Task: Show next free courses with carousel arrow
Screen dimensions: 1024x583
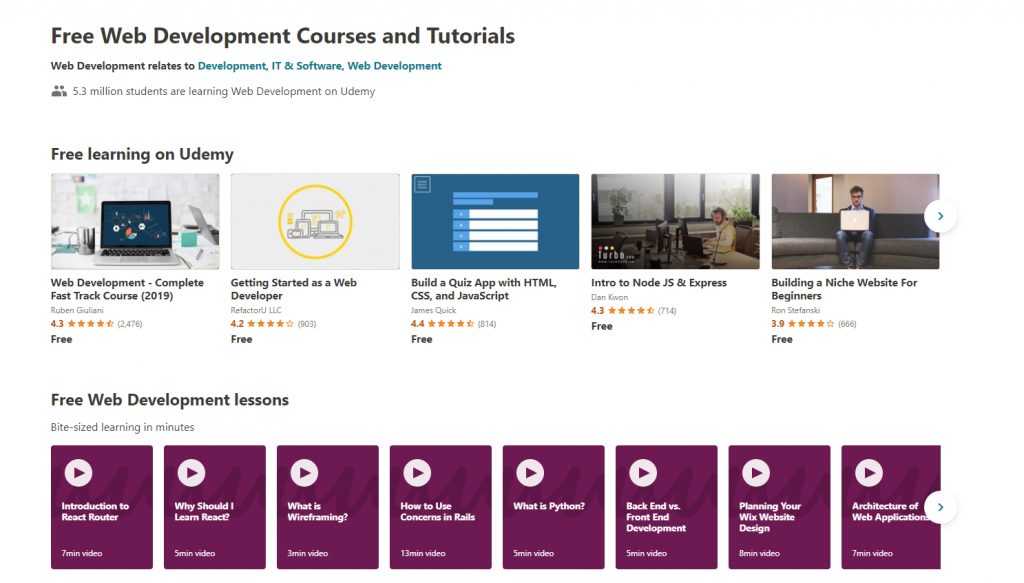Action: click(x=940, y=216)
